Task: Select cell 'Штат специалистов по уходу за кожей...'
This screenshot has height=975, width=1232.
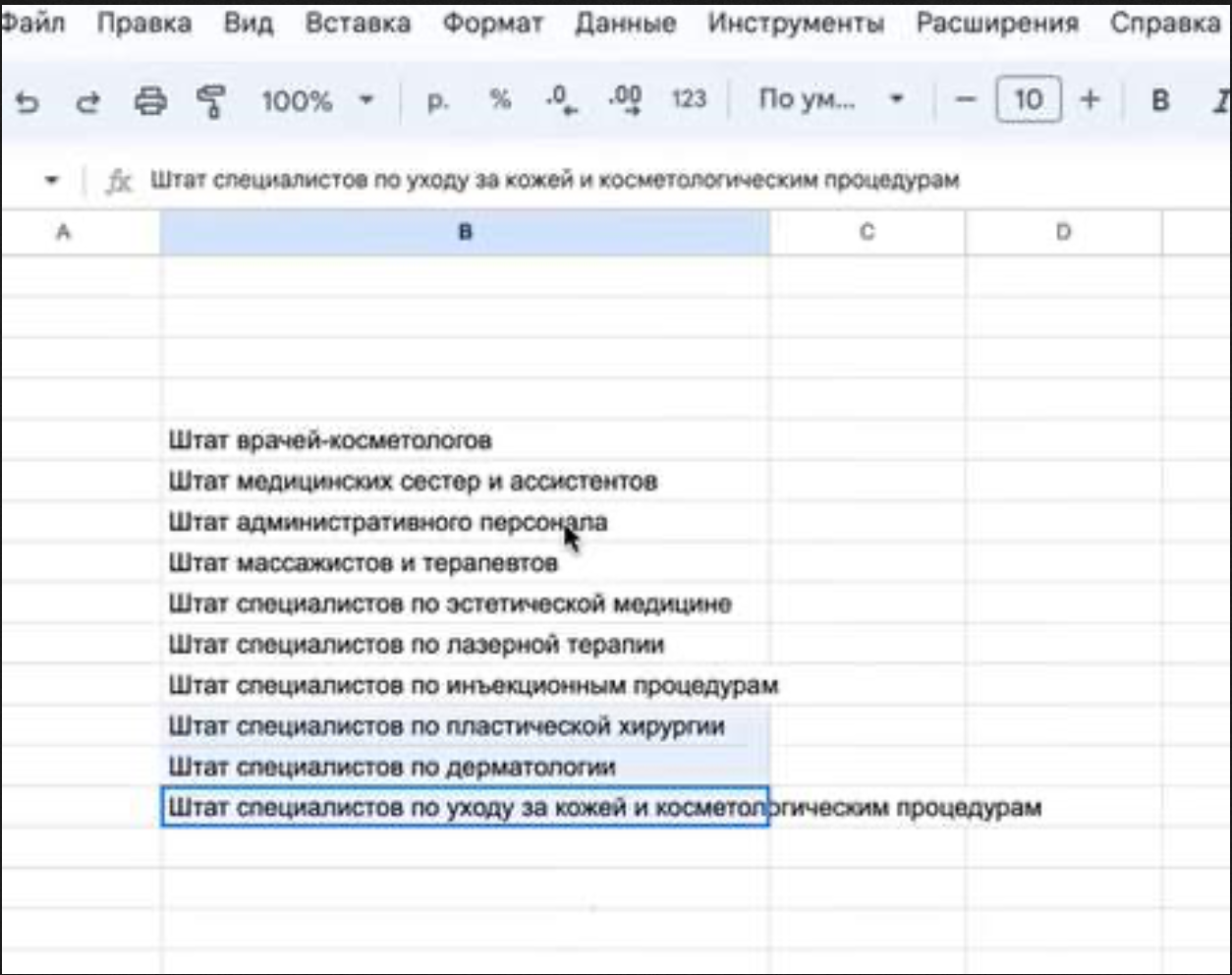Action: coord(465,808)
